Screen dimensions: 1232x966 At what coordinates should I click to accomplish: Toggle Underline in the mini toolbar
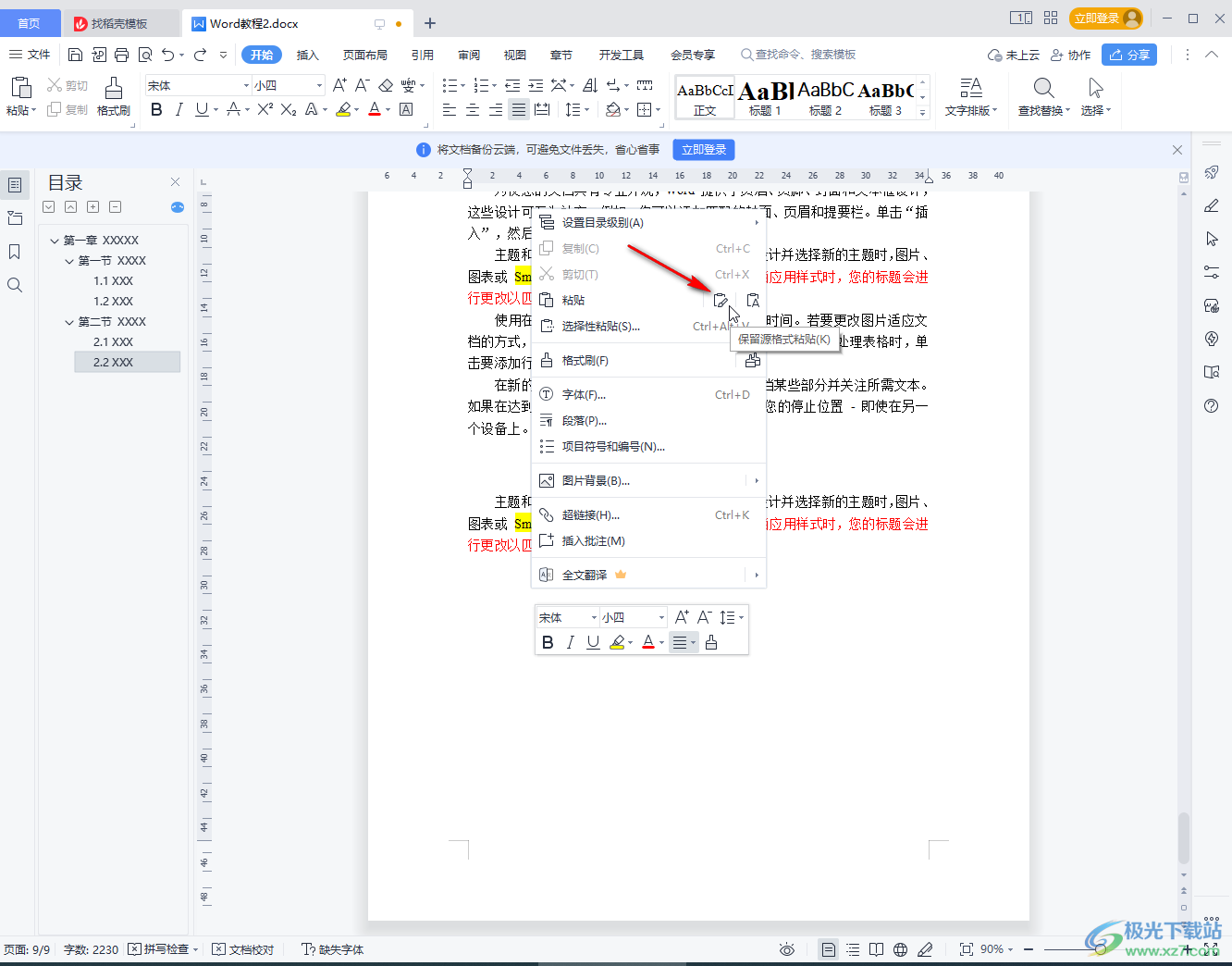(593, 642)
